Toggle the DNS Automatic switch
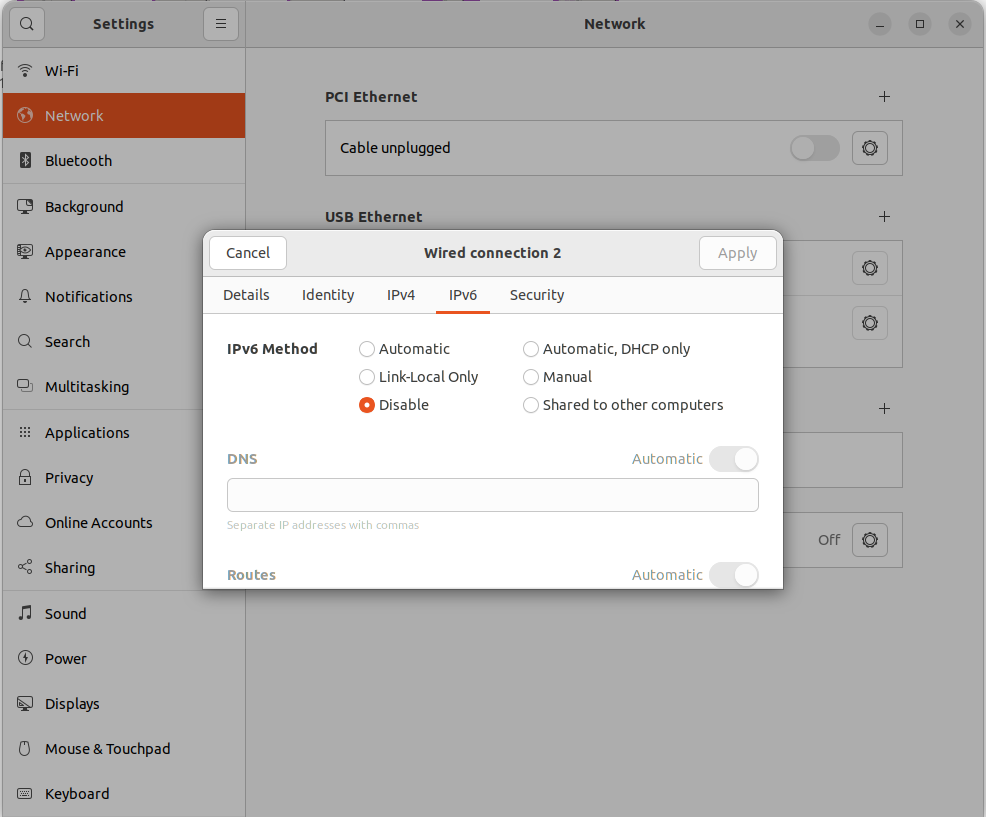Image resolution: width=986 pixels, height=817 pixels. tap(733, 459)
